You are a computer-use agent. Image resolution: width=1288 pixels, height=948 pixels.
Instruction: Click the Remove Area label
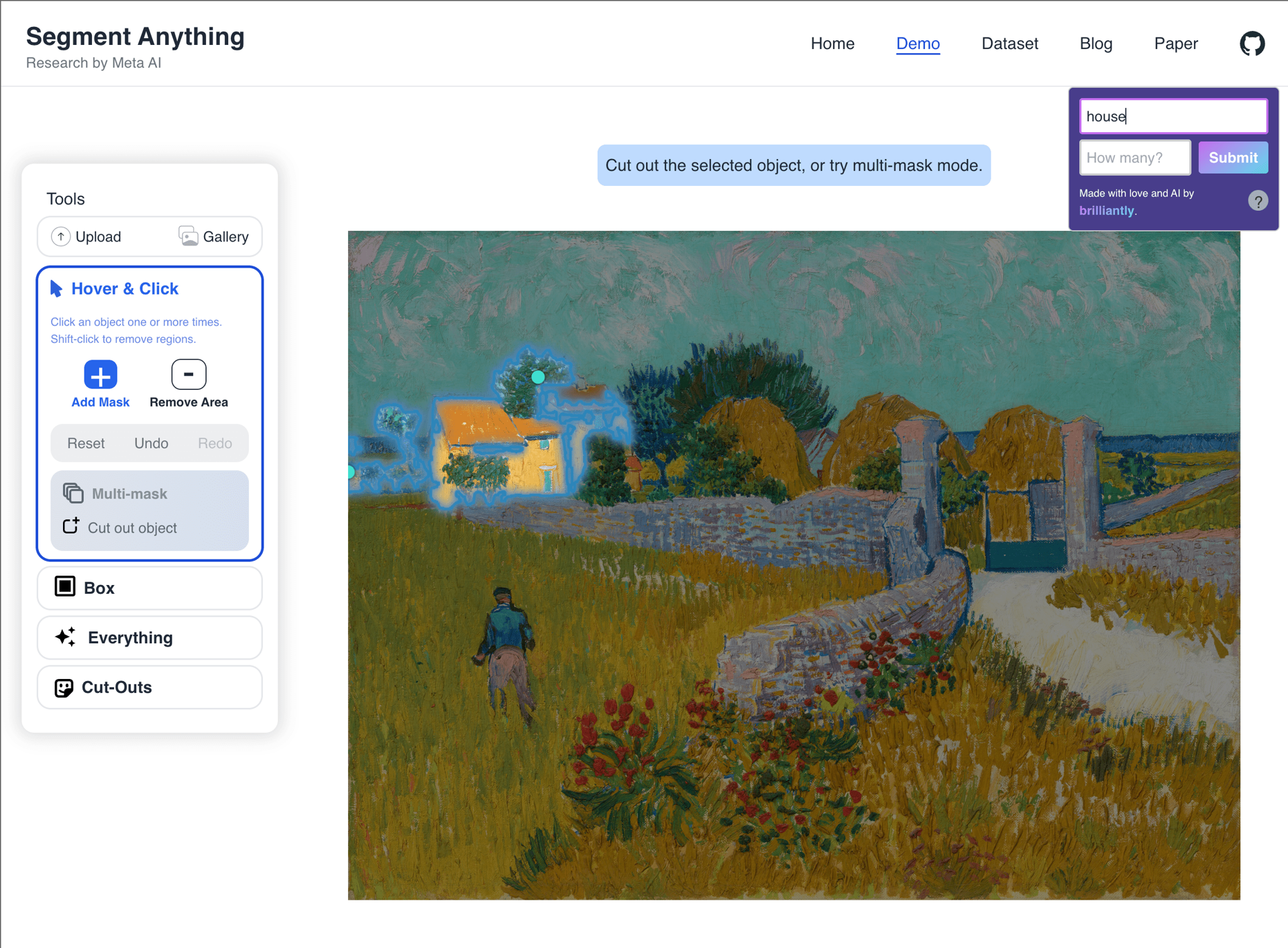(189, 402)
